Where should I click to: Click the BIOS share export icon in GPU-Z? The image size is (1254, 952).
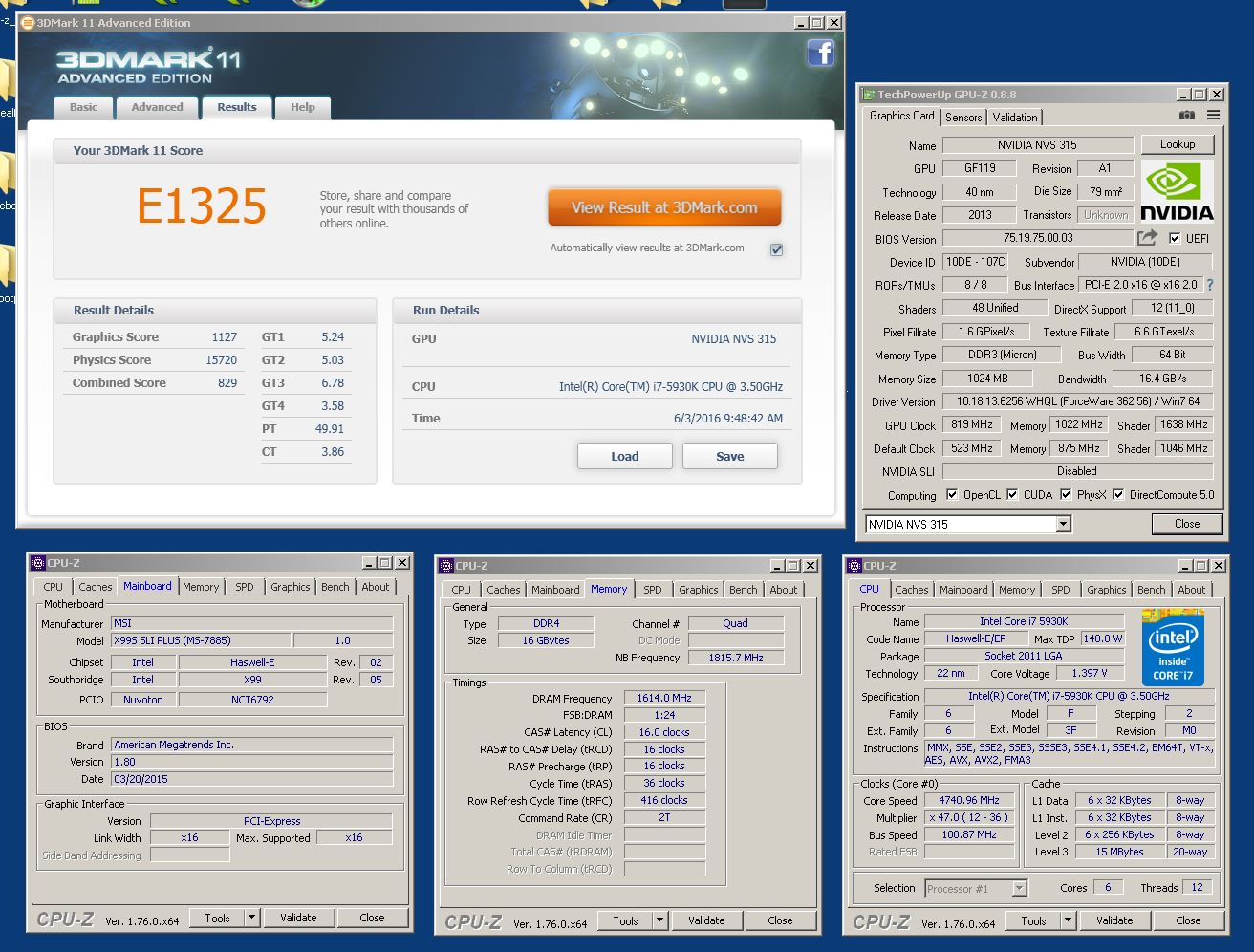pos(1147,237)
